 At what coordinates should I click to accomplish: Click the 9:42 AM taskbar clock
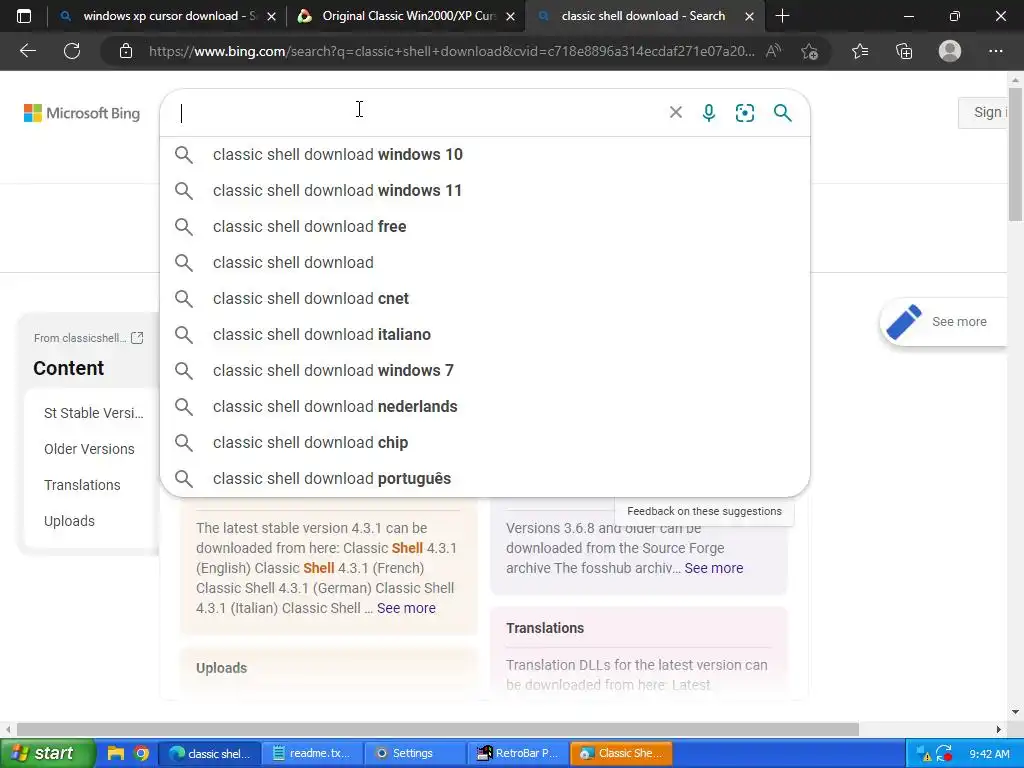[x=989, y=753]
